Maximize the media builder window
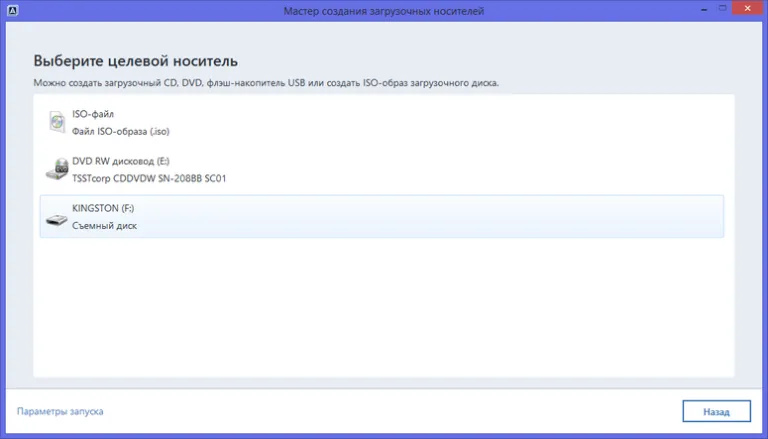This screenshot has width=768, height=439. (722, 8)
